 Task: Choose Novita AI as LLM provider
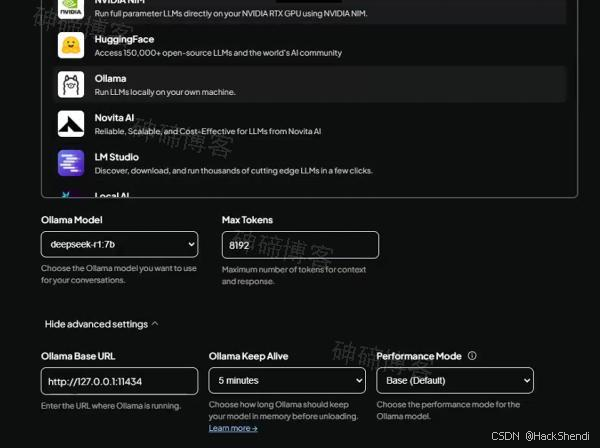310,124
